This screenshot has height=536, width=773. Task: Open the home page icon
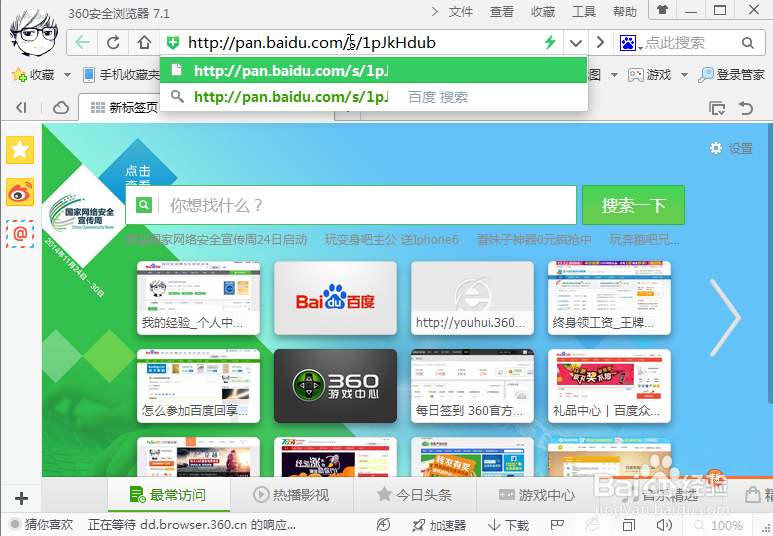click(144, 43)
